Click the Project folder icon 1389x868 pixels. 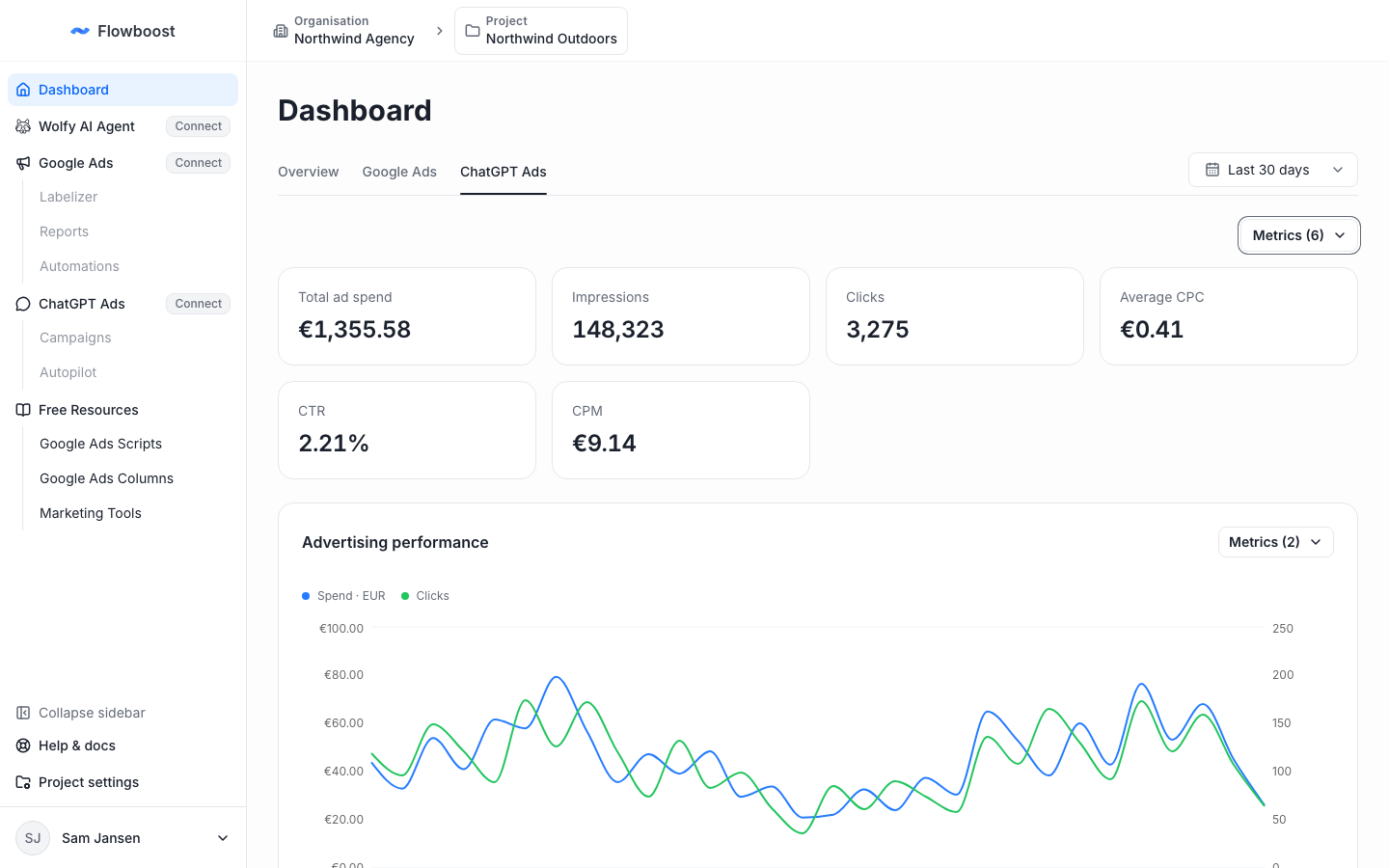click(473, 31)
